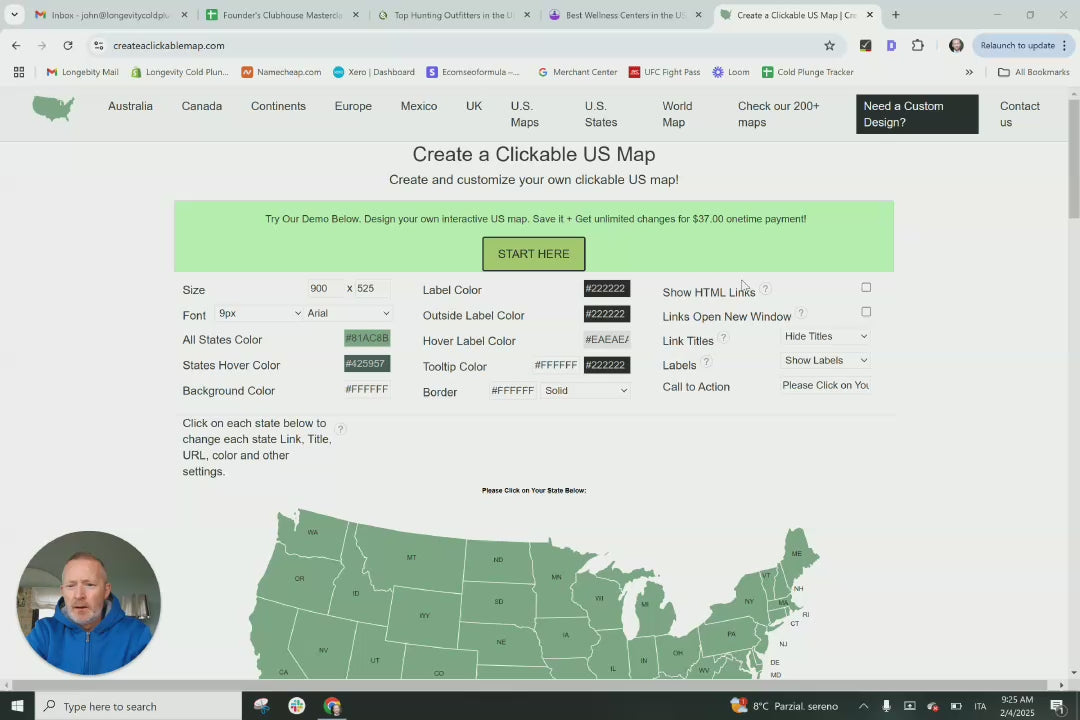
Task: Check the Links Open New Window box
Action: click(866, 312)
